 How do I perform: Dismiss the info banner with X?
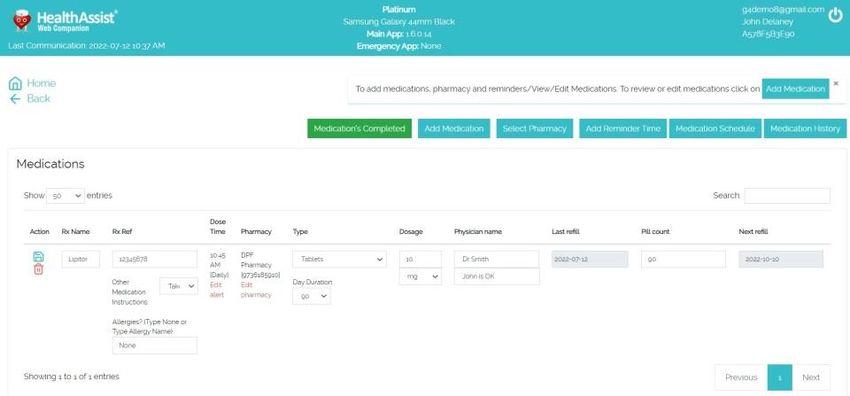coord(836,83)
